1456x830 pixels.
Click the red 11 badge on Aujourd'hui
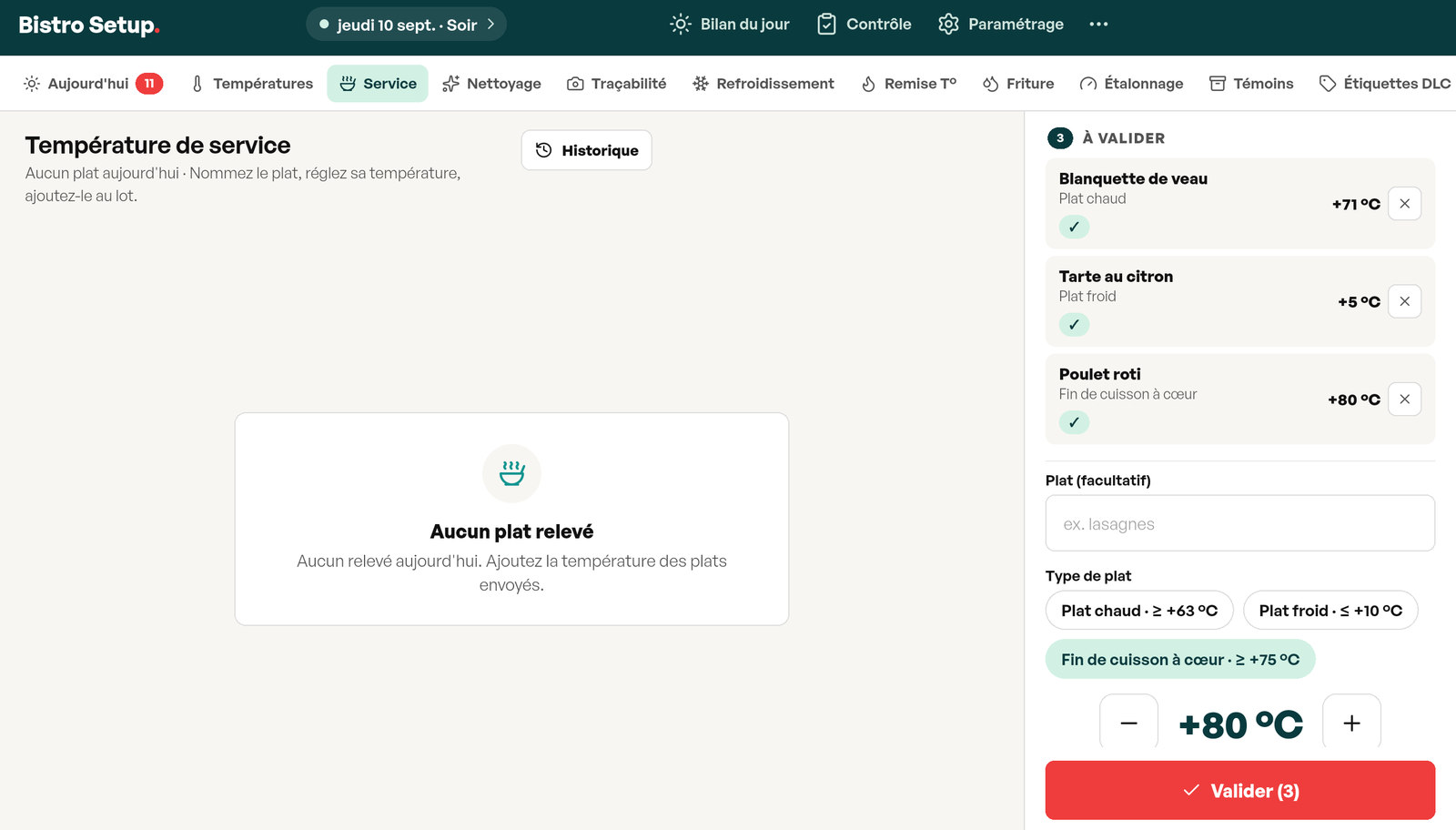(149, 84)
